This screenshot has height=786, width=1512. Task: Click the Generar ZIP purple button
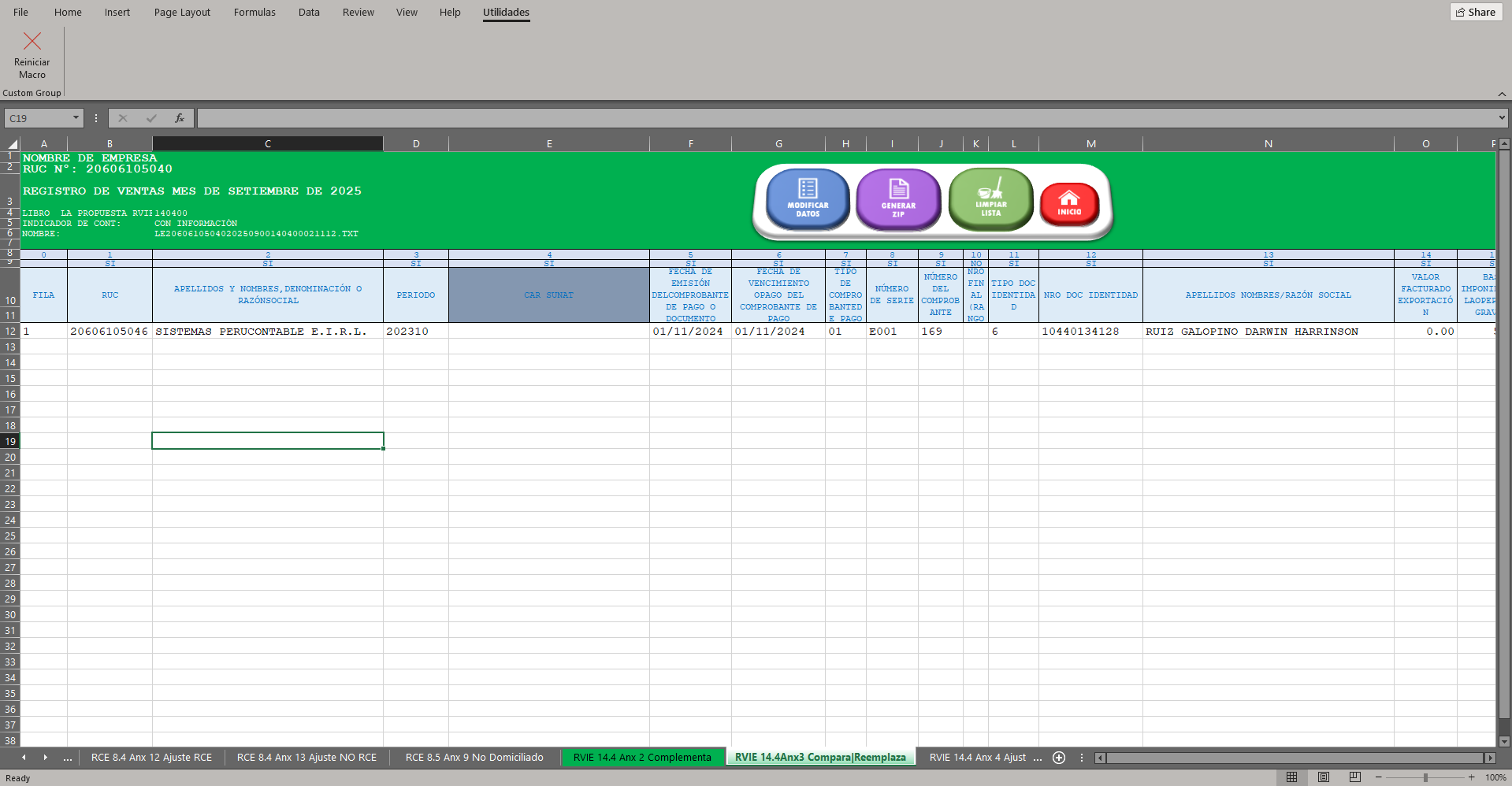click(x=898, y=198)
